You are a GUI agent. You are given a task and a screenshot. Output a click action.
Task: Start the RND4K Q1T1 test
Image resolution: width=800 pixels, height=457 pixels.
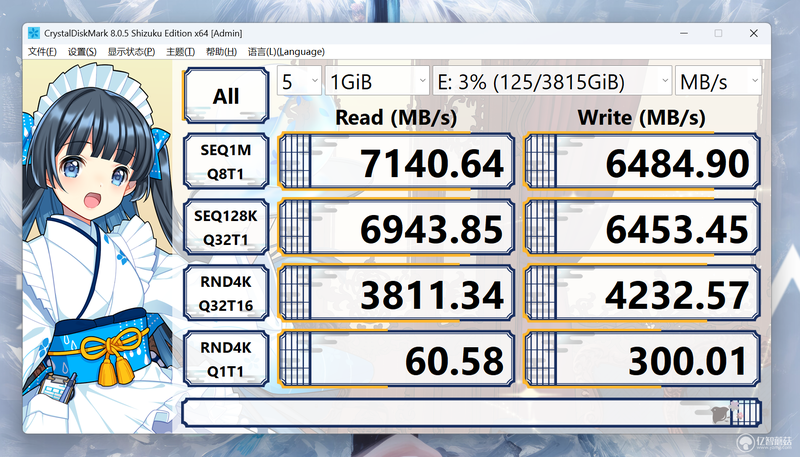226,359
